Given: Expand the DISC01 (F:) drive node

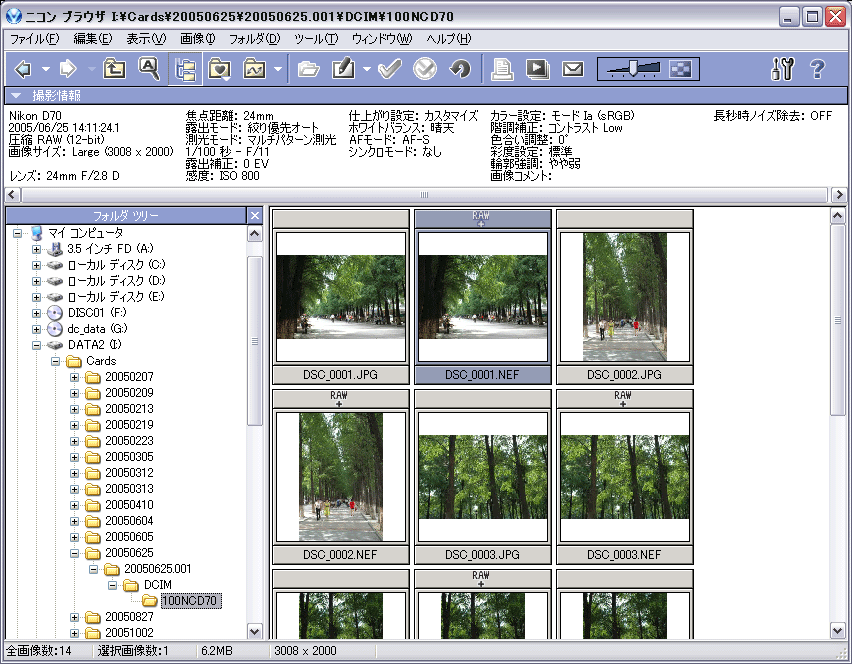Looking at the screenshot, I should coord(36,313).
